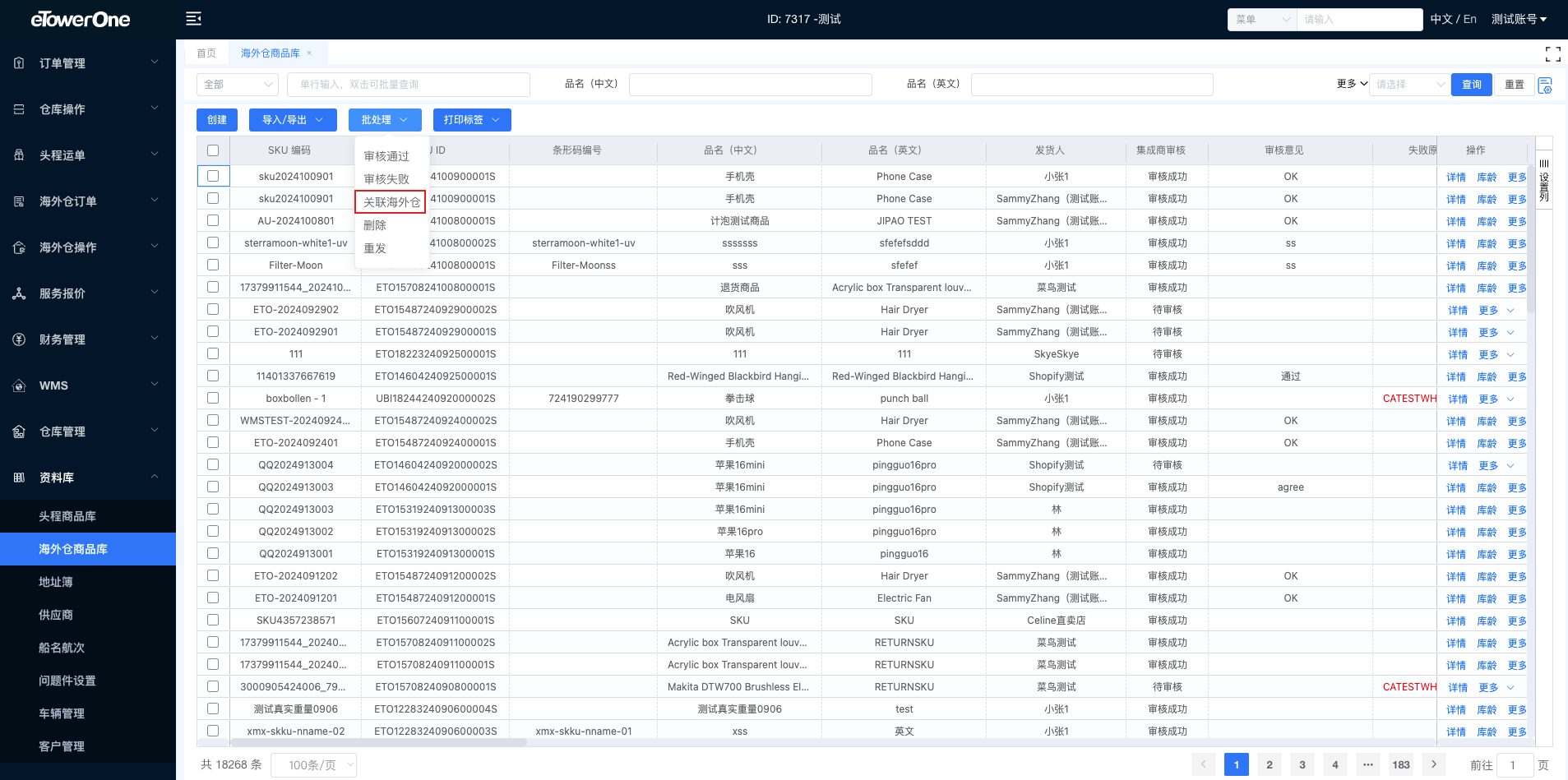Open the saved filter settings icon
This screenshot has width=1568, height=780.
click(1545, 85)
